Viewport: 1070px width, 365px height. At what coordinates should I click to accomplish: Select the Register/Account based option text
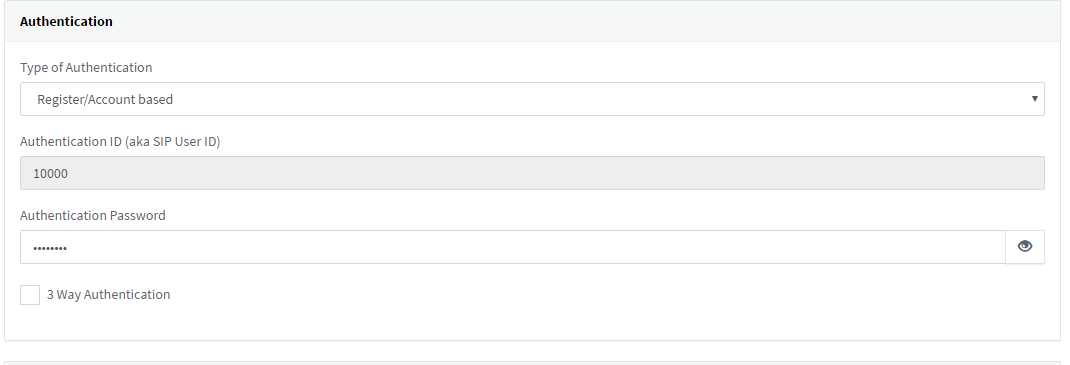click(x=105, y=100)
